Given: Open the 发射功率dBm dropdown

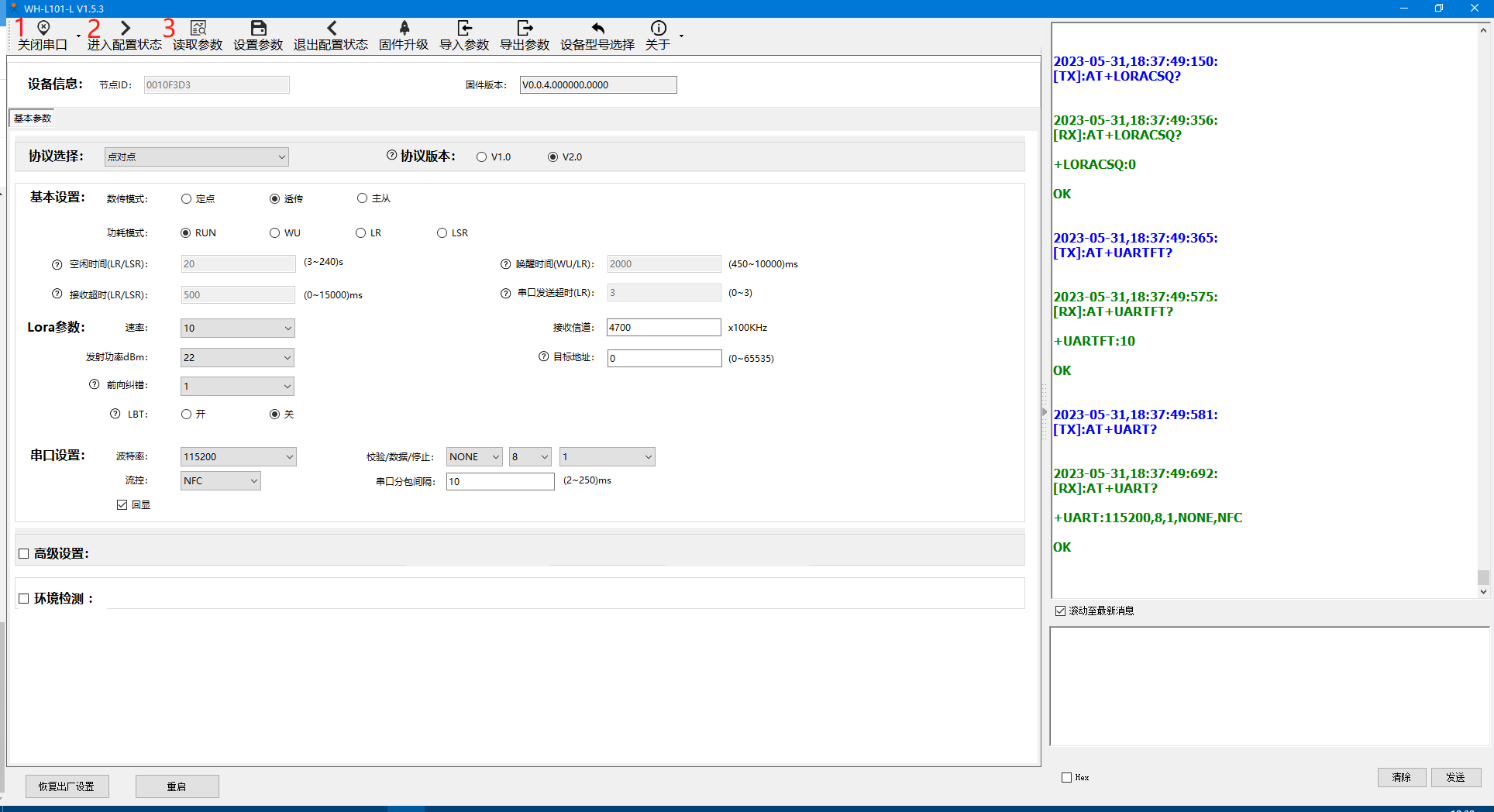Looking at the screenshot, I should pos(237,358).
